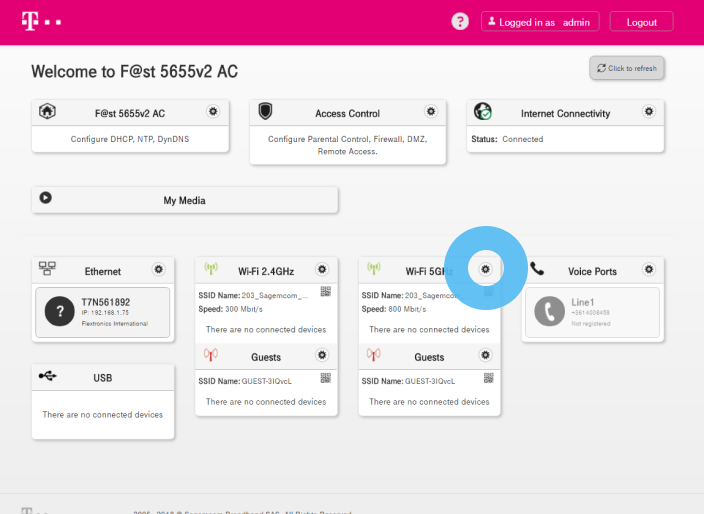Click the Telekom T logo
This screenshot has height=514, width=704.
point(30,20)
